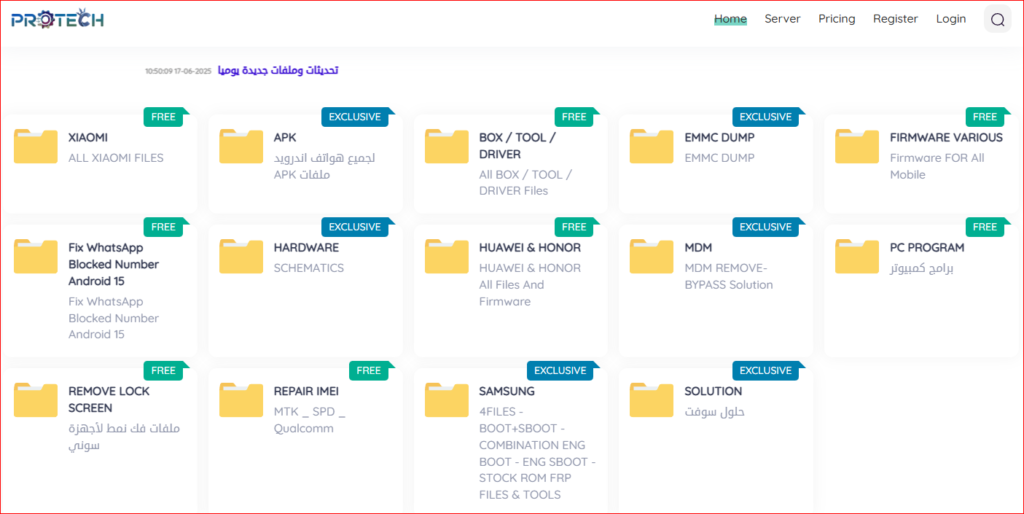Click the HARDWARE title link
The height and width of the screenshot is (514, 1024).
pyautogui.click(x=306, y=248)
